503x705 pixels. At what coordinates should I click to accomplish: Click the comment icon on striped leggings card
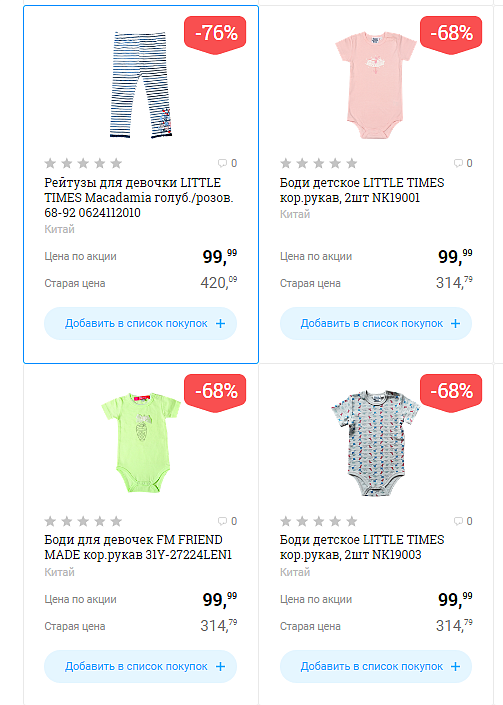[222, 163]
